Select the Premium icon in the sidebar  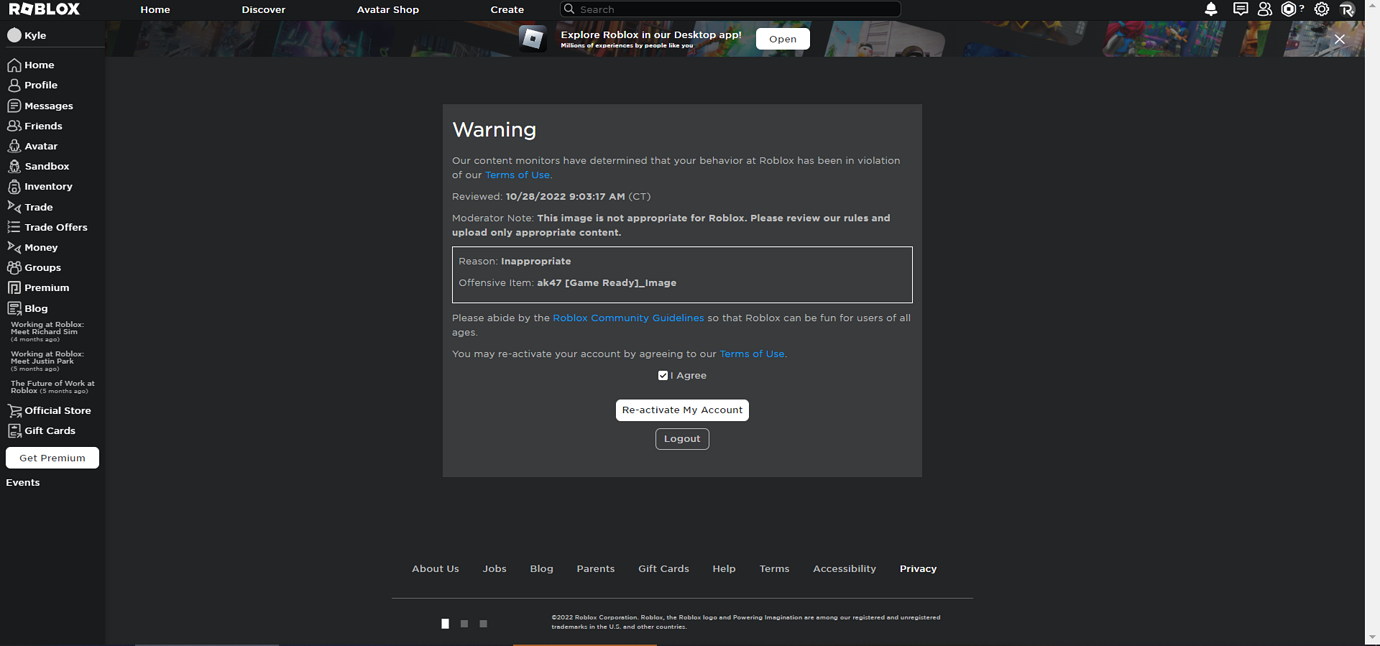(x=14, y=287)
